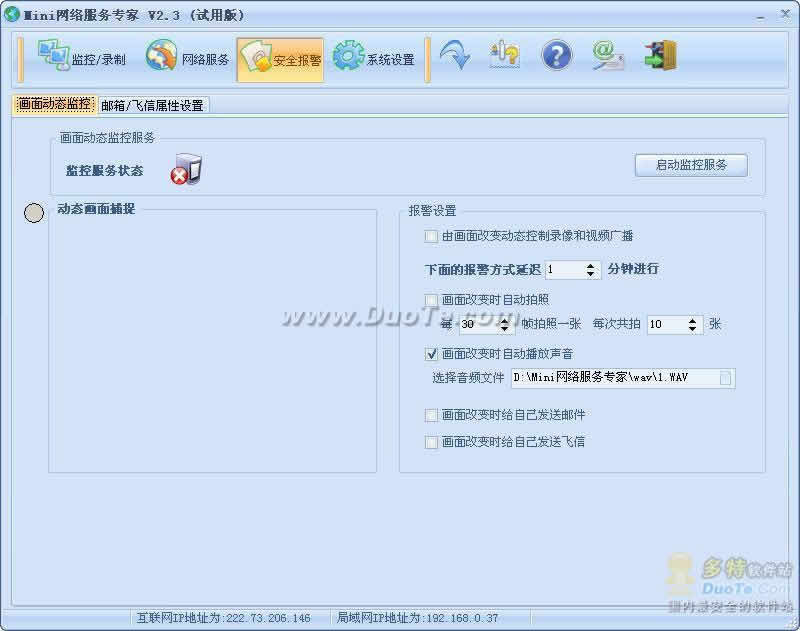Click the 每次共拍 spinner arrows showing 10
This screenshot has width=800, height=631.
[692, 324]
